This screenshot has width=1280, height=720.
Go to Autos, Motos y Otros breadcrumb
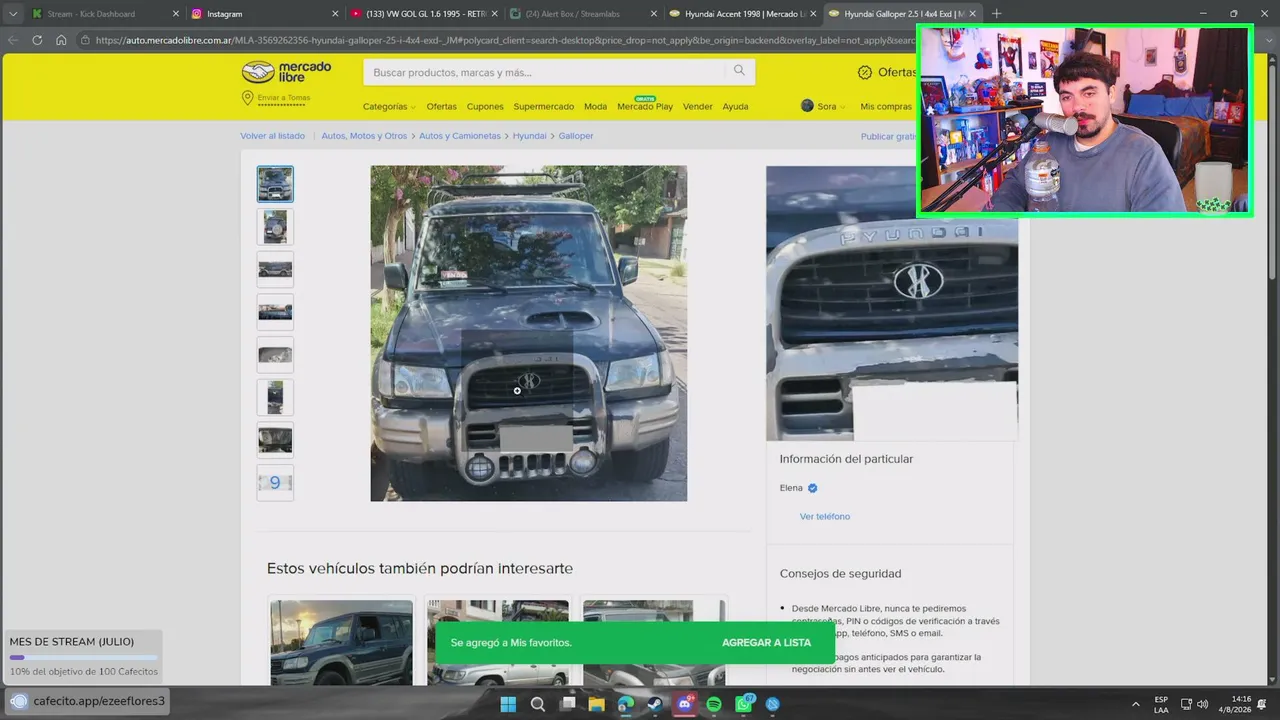pyautogui.click(x=364, y=136)
